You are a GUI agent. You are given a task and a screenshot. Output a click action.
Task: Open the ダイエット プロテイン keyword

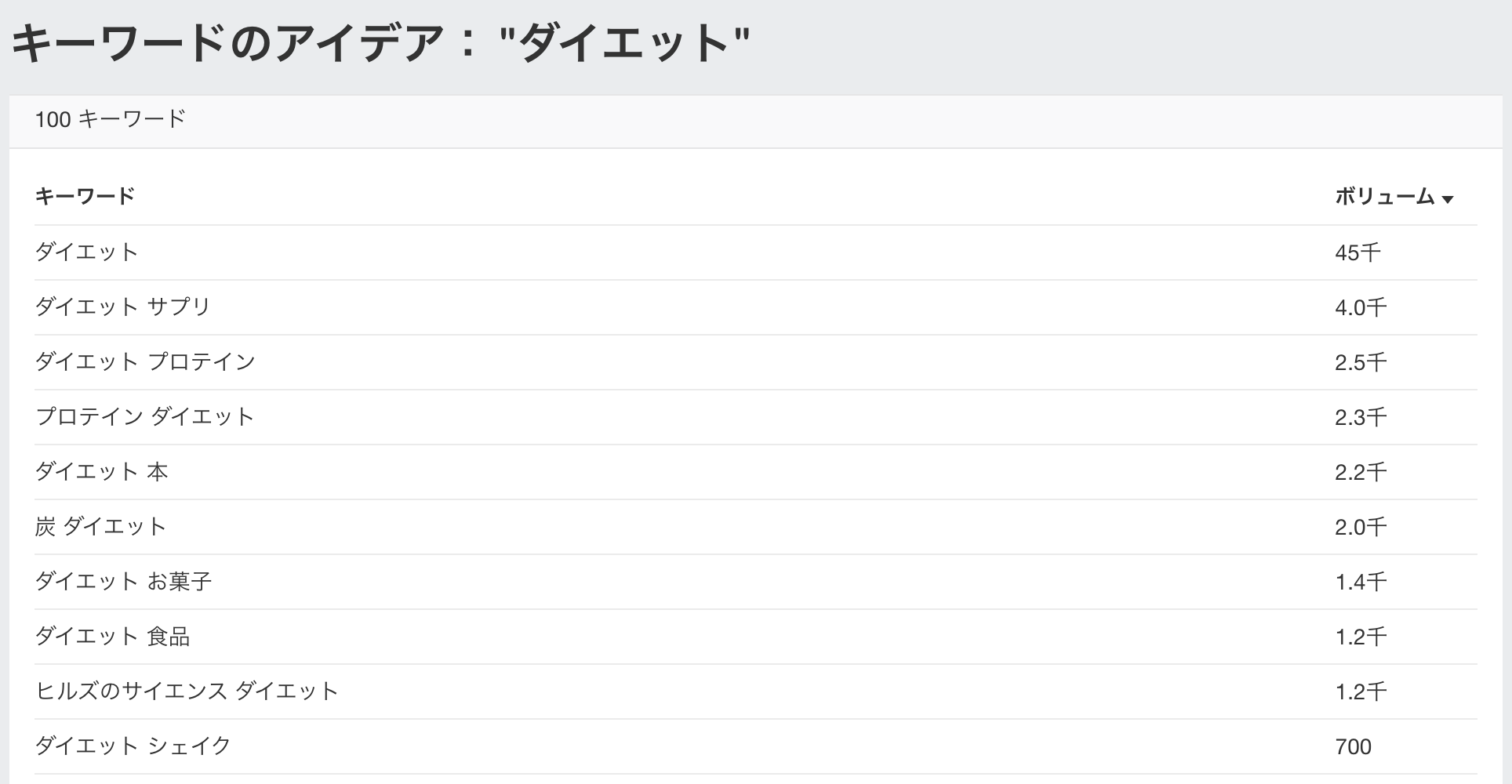(x=146, y=361)
